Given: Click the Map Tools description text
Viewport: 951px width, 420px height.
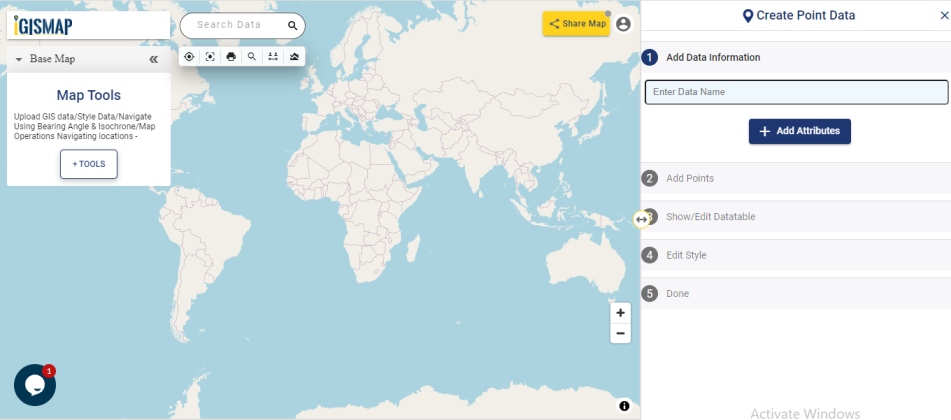Looking at the screenshot, I should [x=83, y=126].
